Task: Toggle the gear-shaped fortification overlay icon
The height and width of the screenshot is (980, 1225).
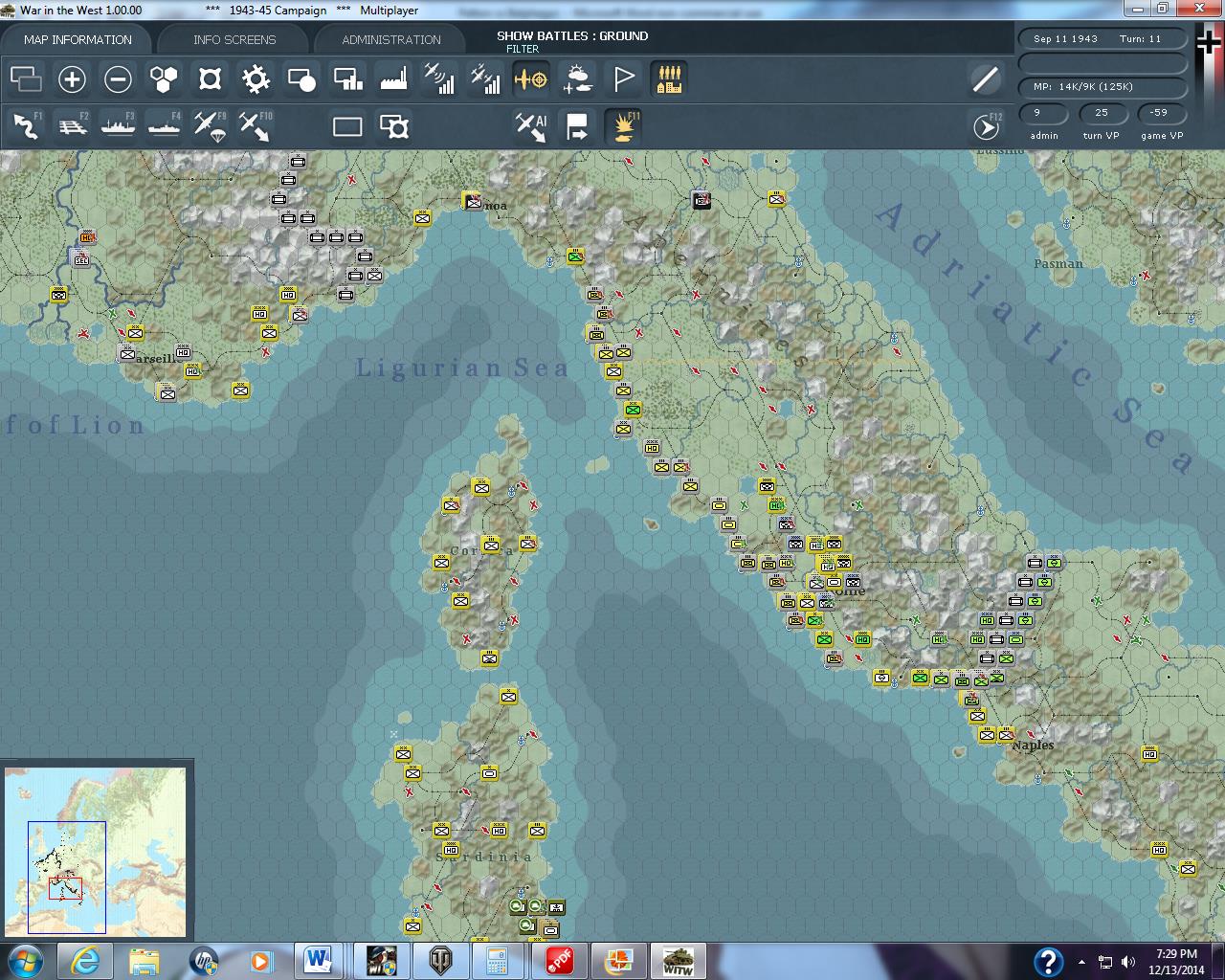Action: click(x=256, y=79)
